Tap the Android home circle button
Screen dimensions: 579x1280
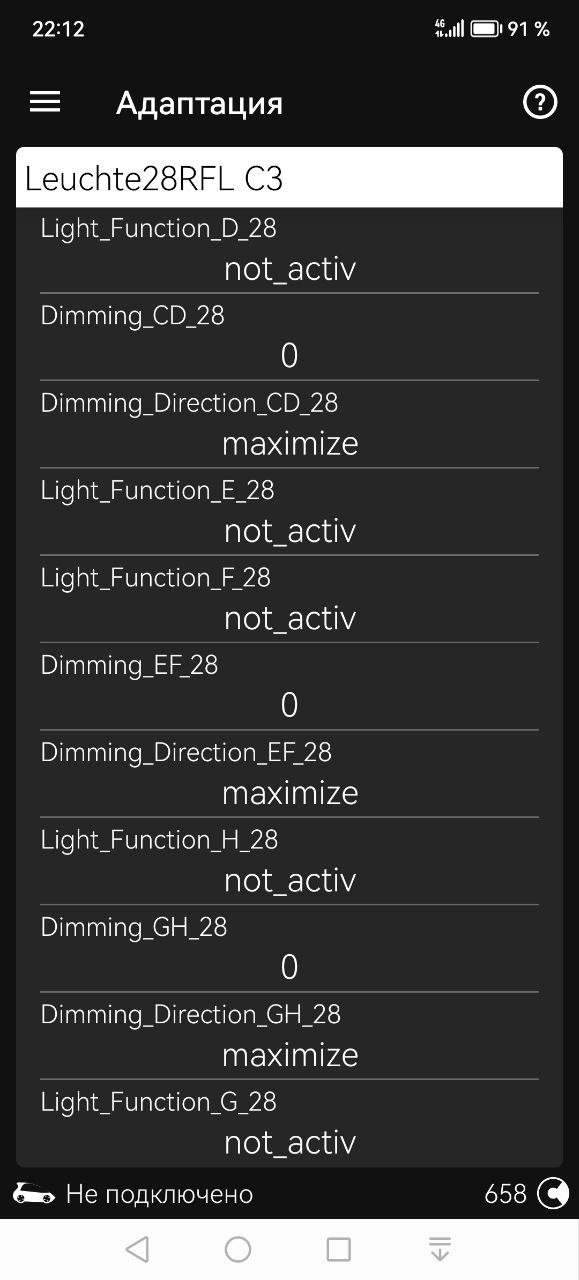coord(238,1249)
